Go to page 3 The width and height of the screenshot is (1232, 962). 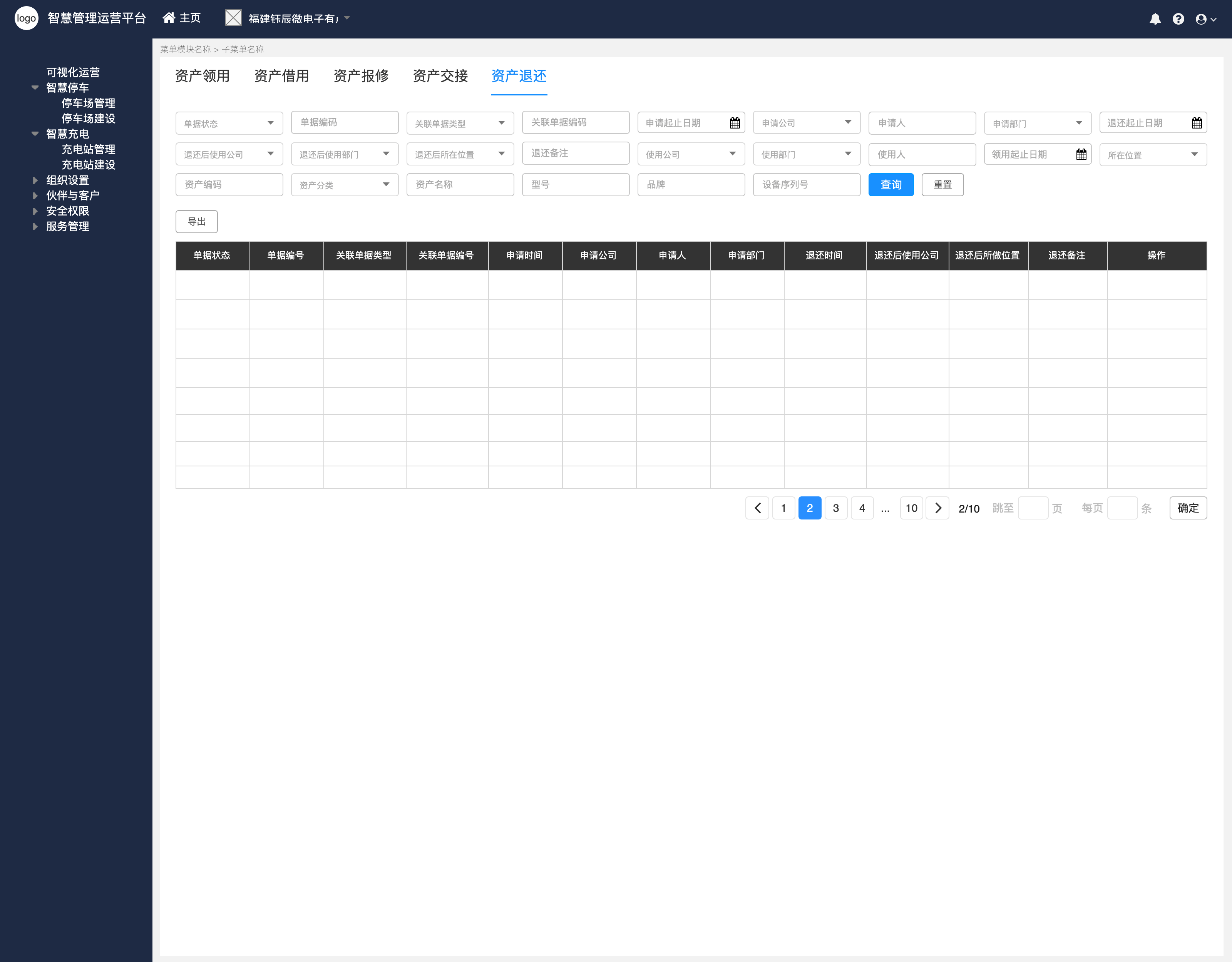click(x=835, y=508)
